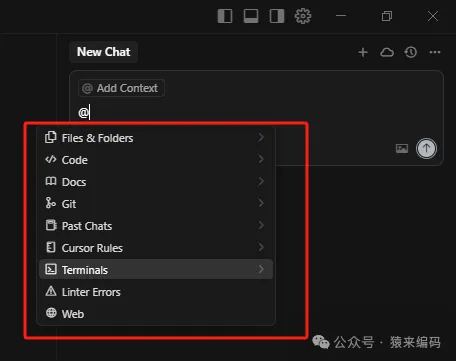456x361 pixels.
Task: Start a new chat with plus icon
Action: (363, 52)
